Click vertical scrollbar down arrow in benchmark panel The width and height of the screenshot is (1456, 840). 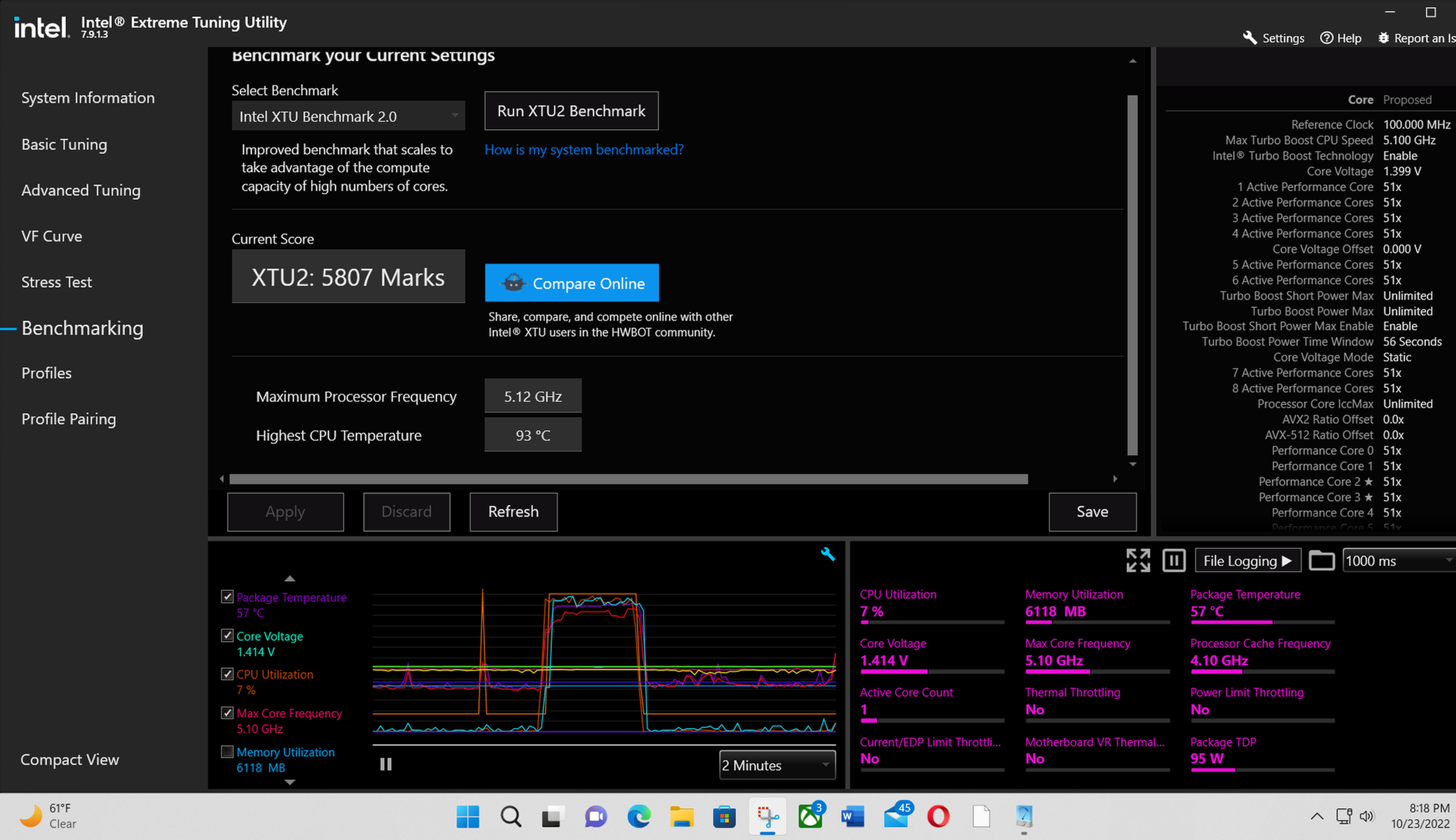(1133, 464)
